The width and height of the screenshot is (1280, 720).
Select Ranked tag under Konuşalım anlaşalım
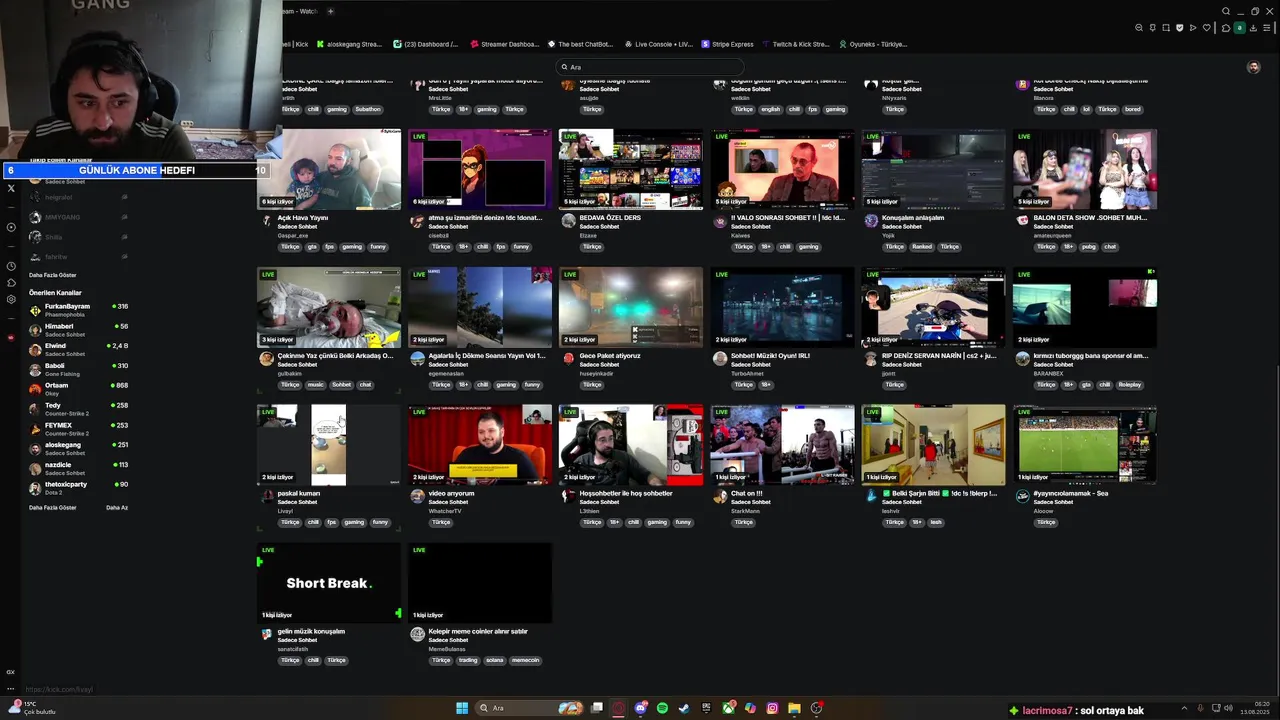coord(921,246)
